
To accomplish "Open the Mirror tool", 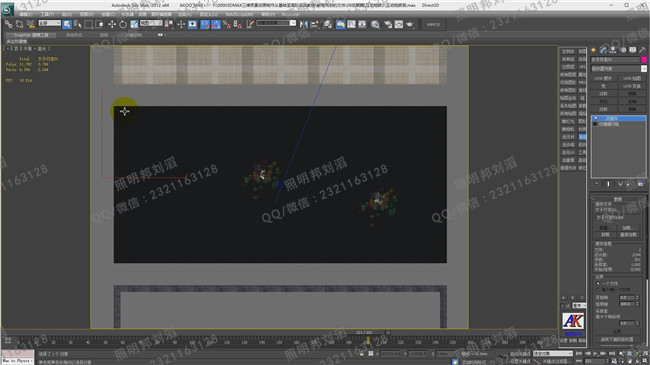I will click(304, 24).
